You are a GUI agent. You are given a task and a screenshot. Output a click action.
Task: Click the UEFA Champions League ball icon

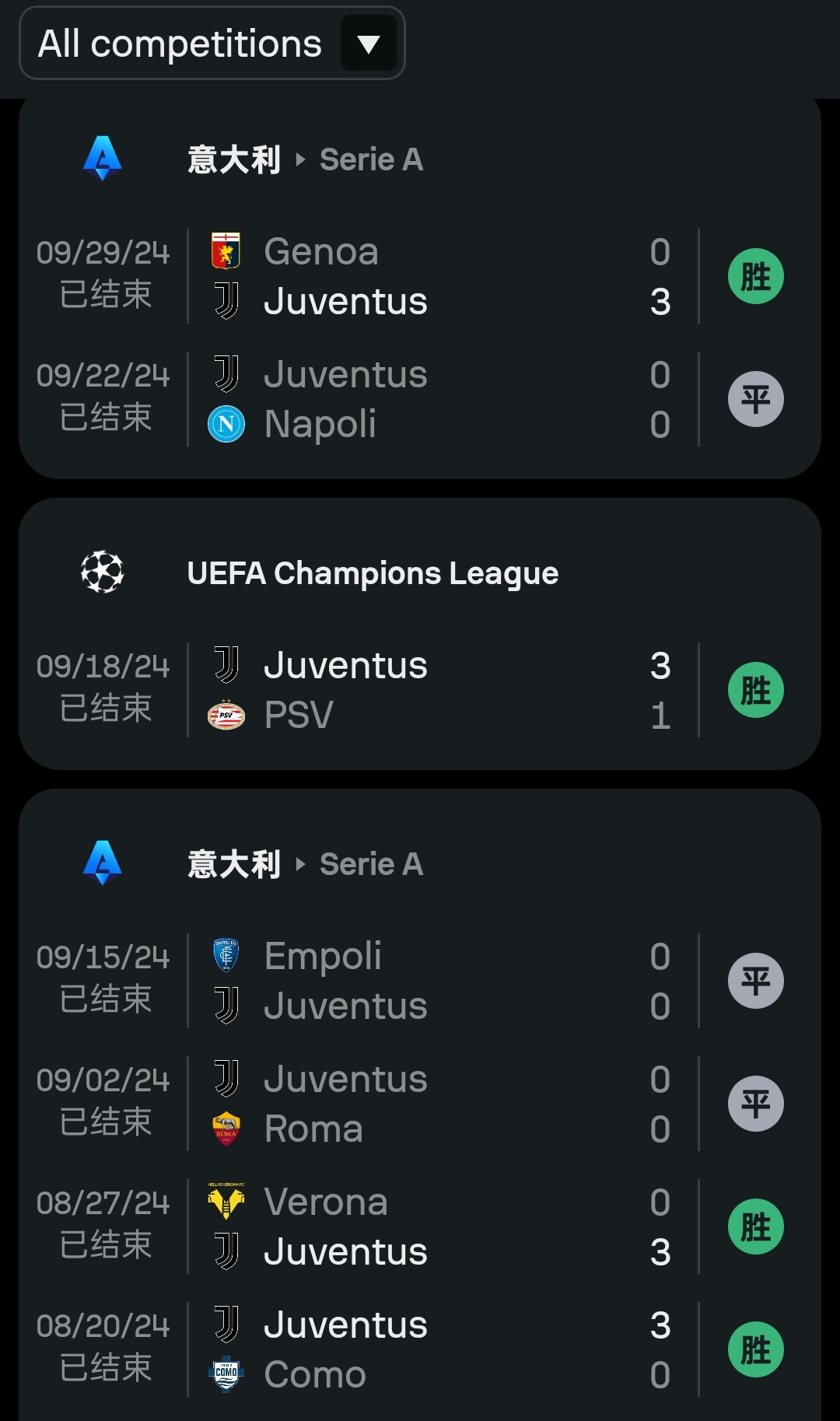(x=103, y=572)
